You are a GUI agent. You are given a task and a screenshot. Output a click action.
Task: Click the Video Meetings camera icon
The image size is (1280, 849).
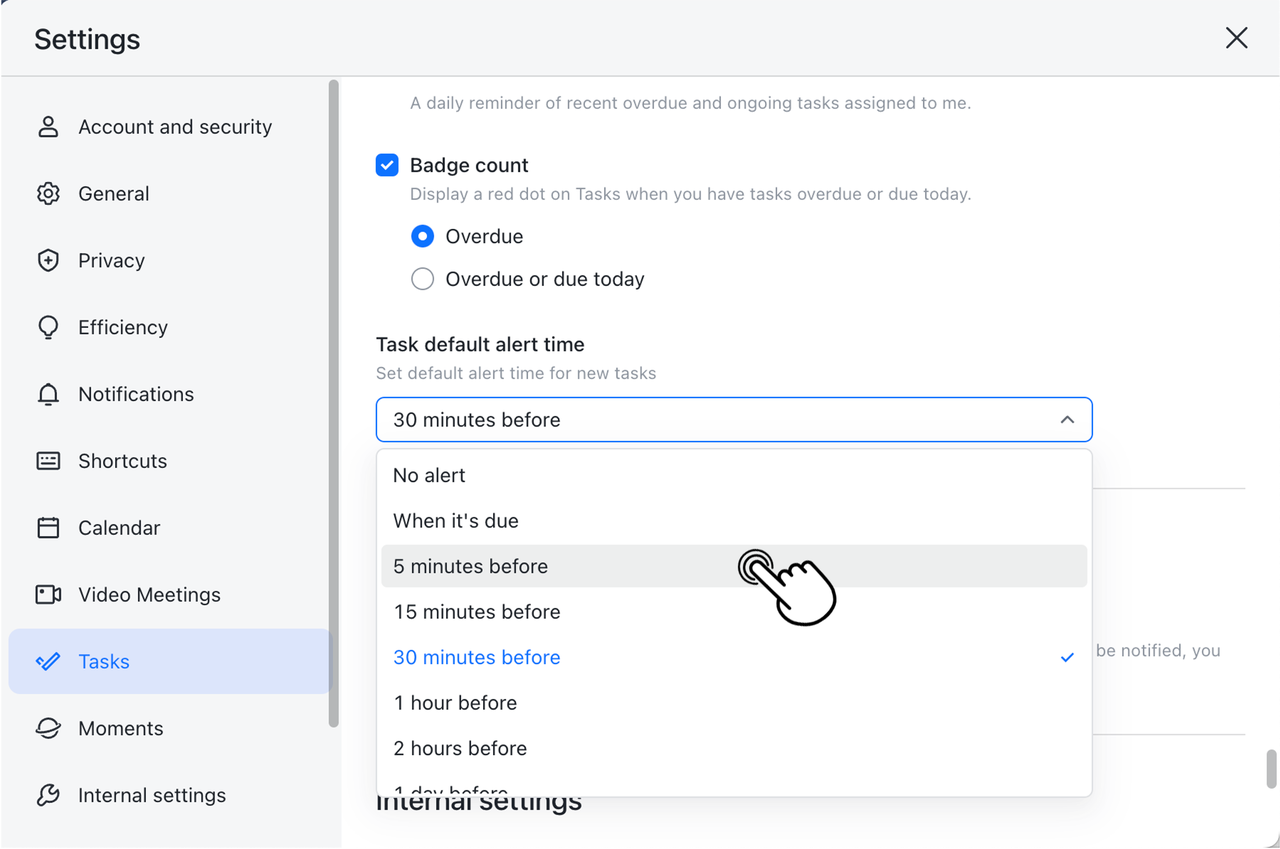point(48,595)
